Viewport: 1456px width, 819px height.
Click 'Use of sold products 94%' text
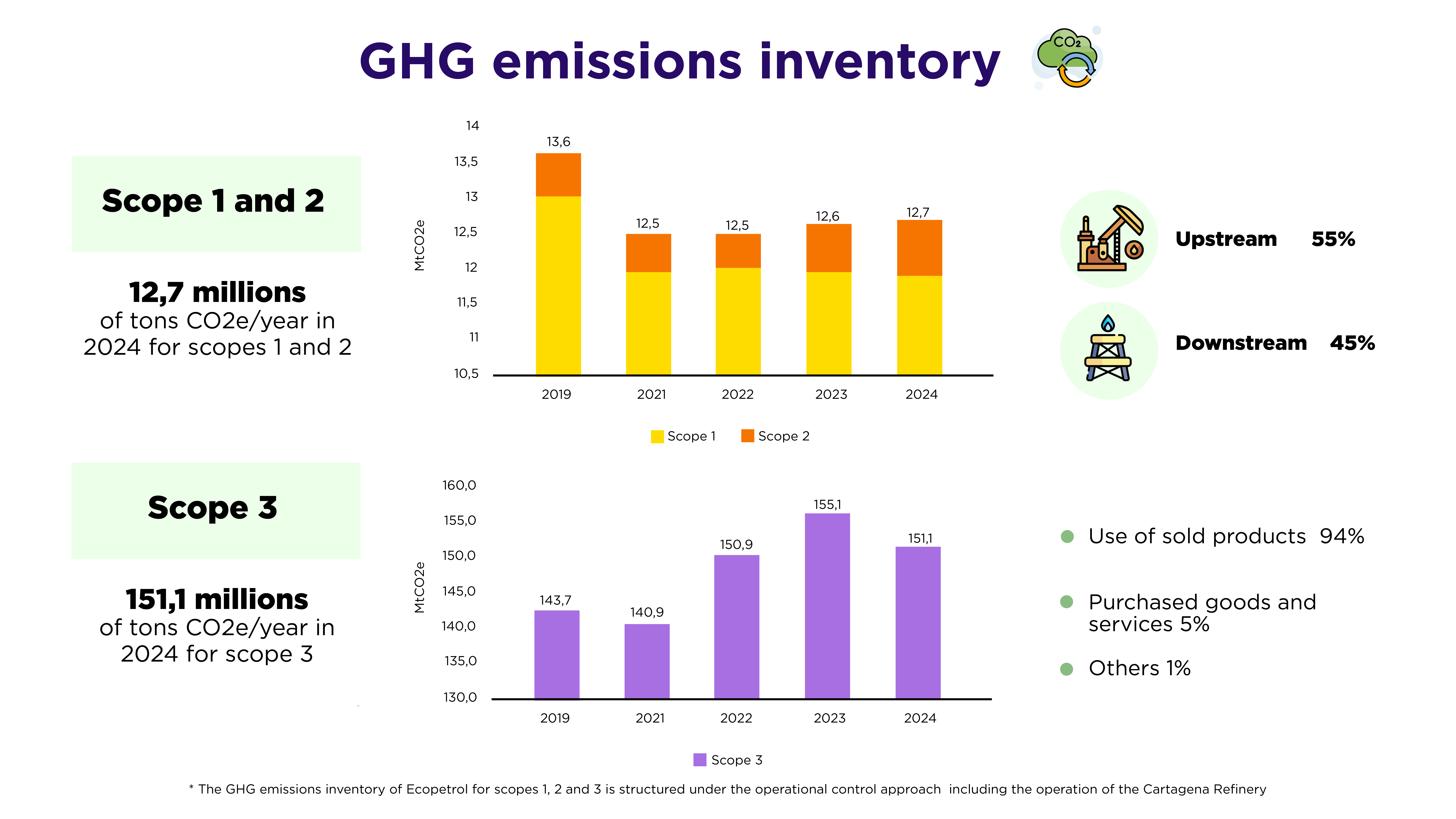[1226, 536]
